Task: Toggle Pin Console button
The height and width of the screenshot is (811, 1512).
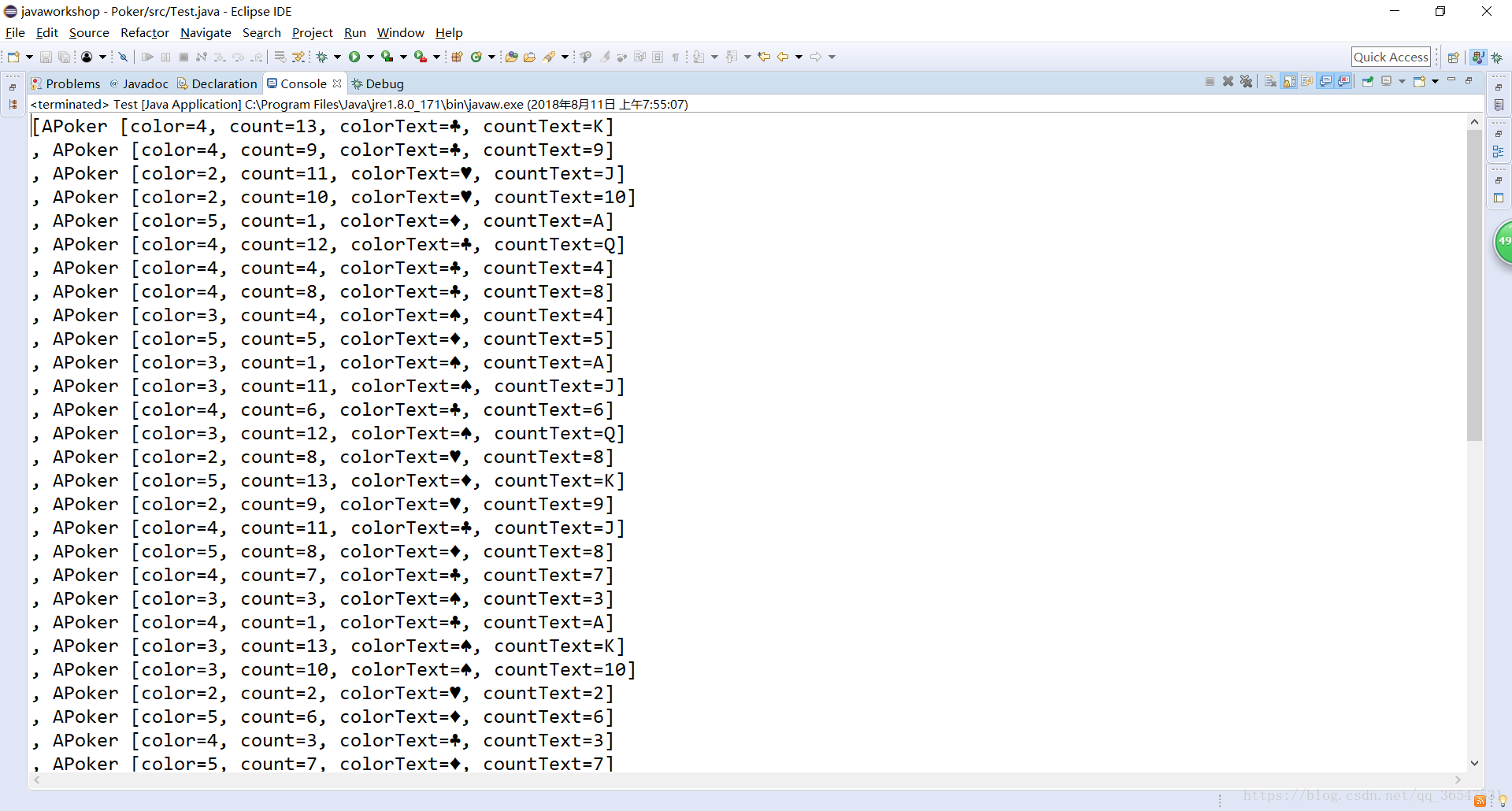Action: click(x=1368, y=81)
